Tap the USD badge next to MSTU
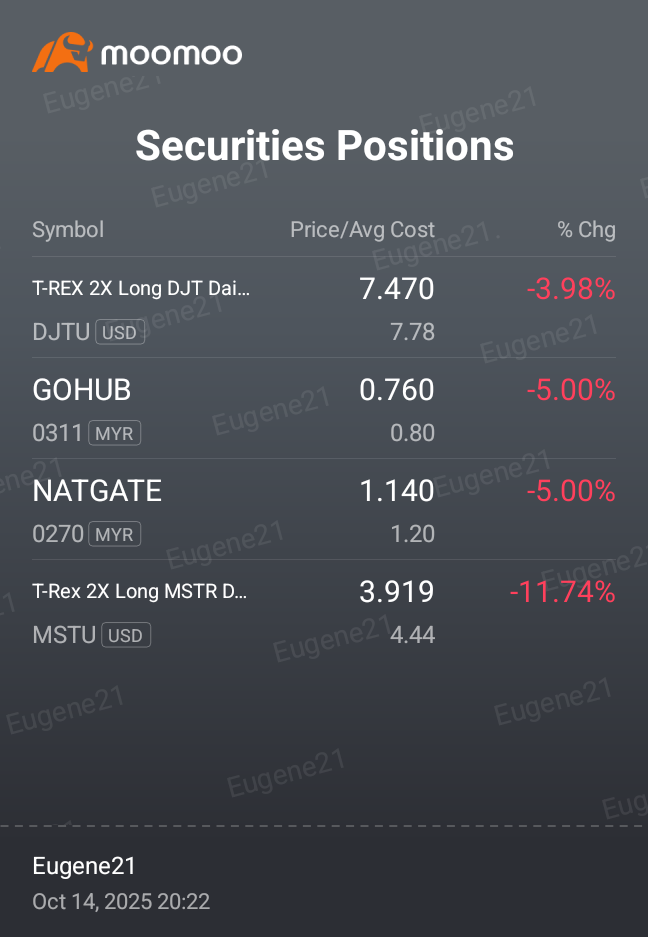Screen dimensions: 648x937 point(126,635)
